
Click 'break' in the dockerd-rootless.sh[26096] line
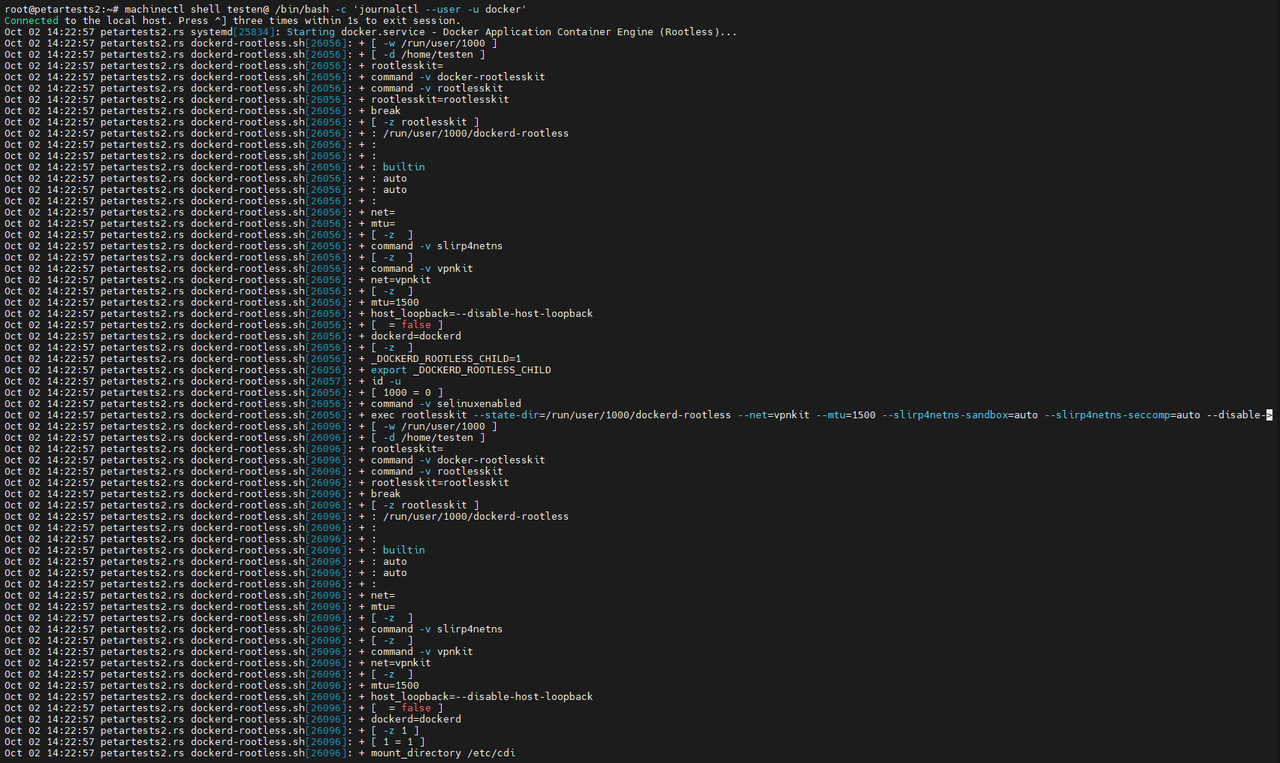pos(386,494)
